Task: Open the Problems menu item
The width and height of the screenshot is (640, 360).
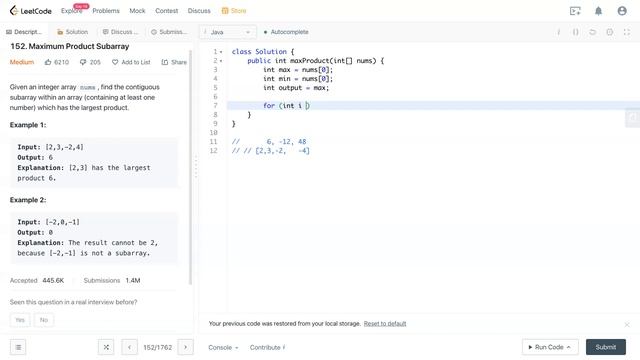Action: [106, 11]
